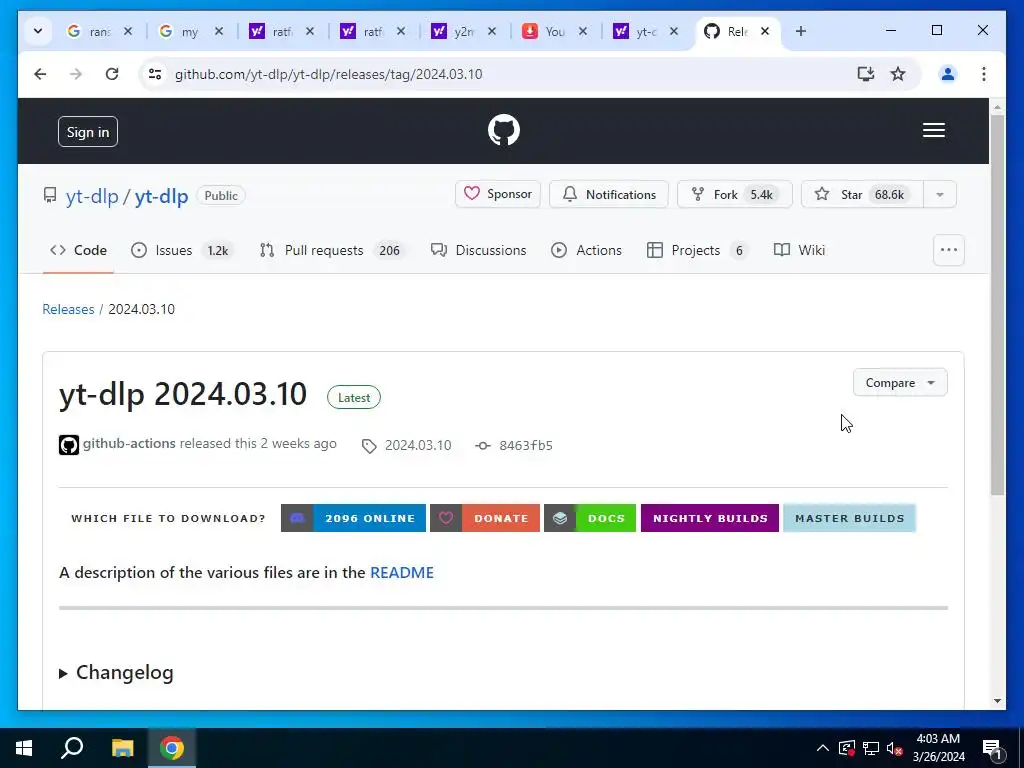Show more repository tabs via three-dot button
The image size is (1024, 768).
(x=948, y=250)
